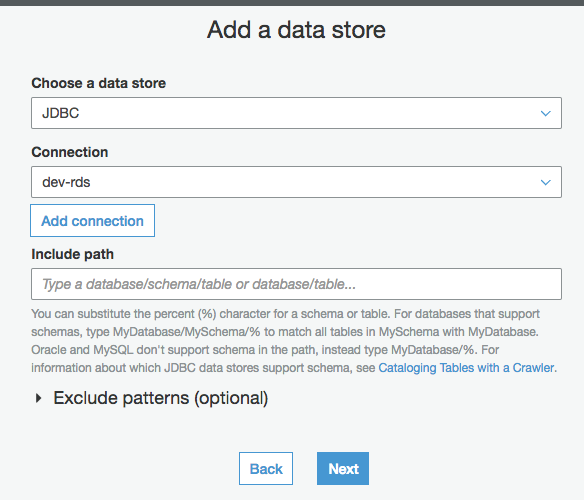Image resolution: width=584 pixels, height=500 pixels.
Task: Select the JDBC value text
Action: click(x=61, y=113)
